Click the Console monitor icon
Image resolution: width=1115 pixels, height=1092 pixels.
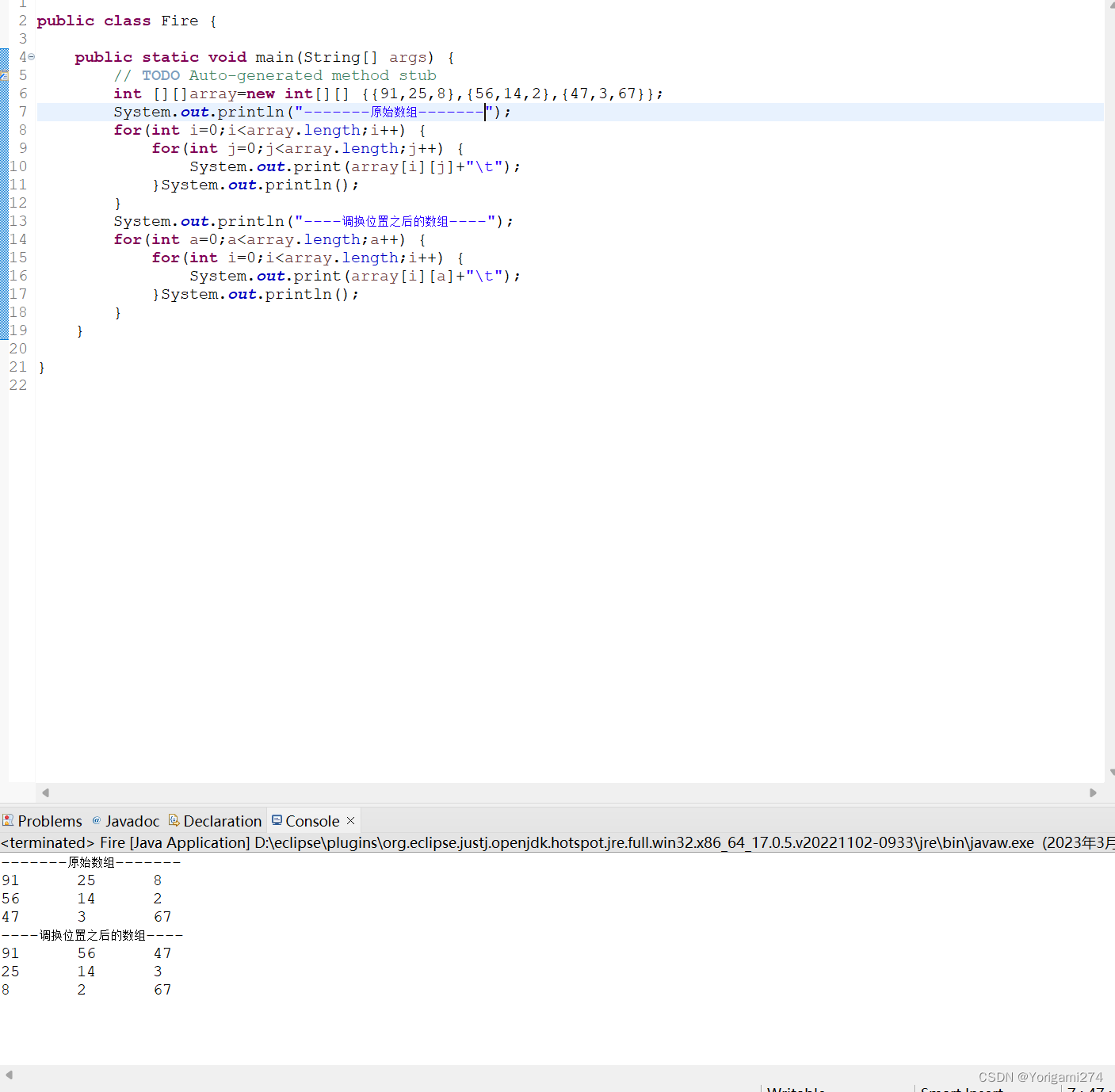tap(277, 820)
